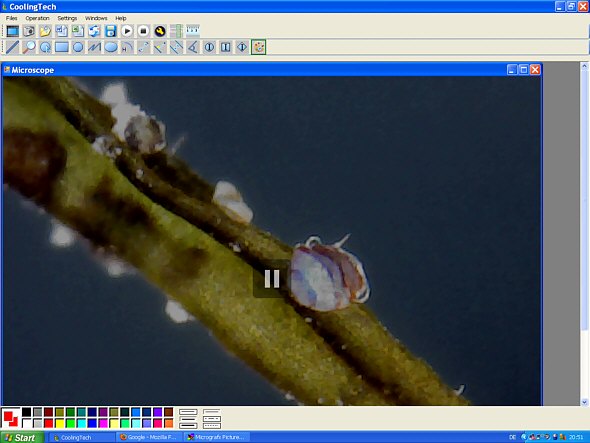Select the angle measurement tool

pos(193,47)
